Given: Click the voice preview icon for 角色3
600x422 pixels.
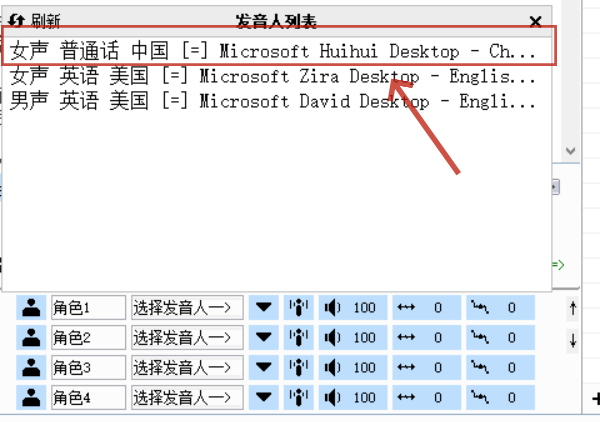Looking at the screenshot, I should coord(299,367).
